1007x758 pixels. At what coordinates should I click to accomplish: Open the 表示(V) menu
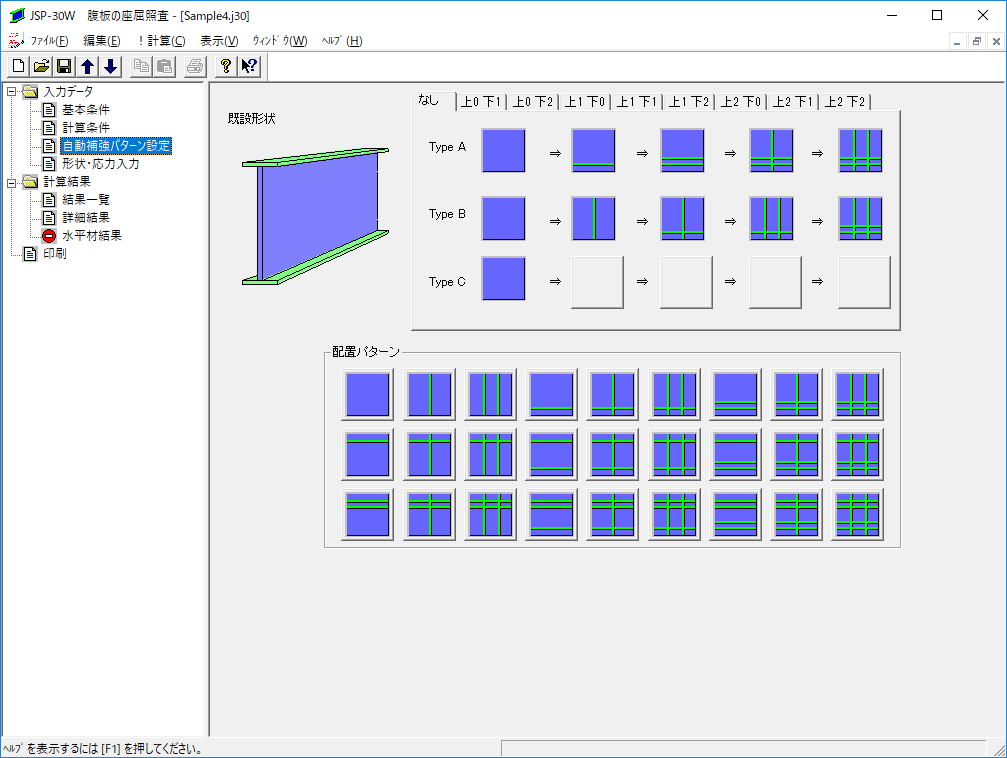pyautogui.click(x=219, y=41)
